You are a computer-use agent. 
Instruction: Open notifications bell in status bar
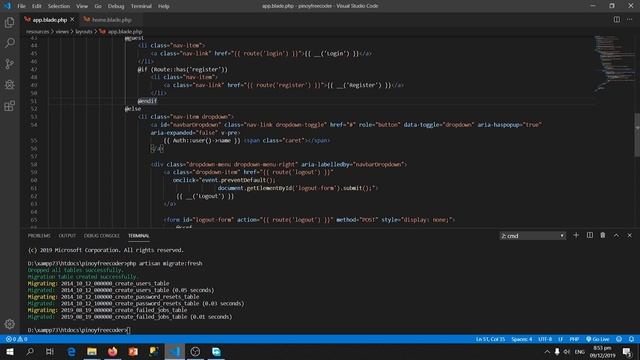tap(631, 339)
